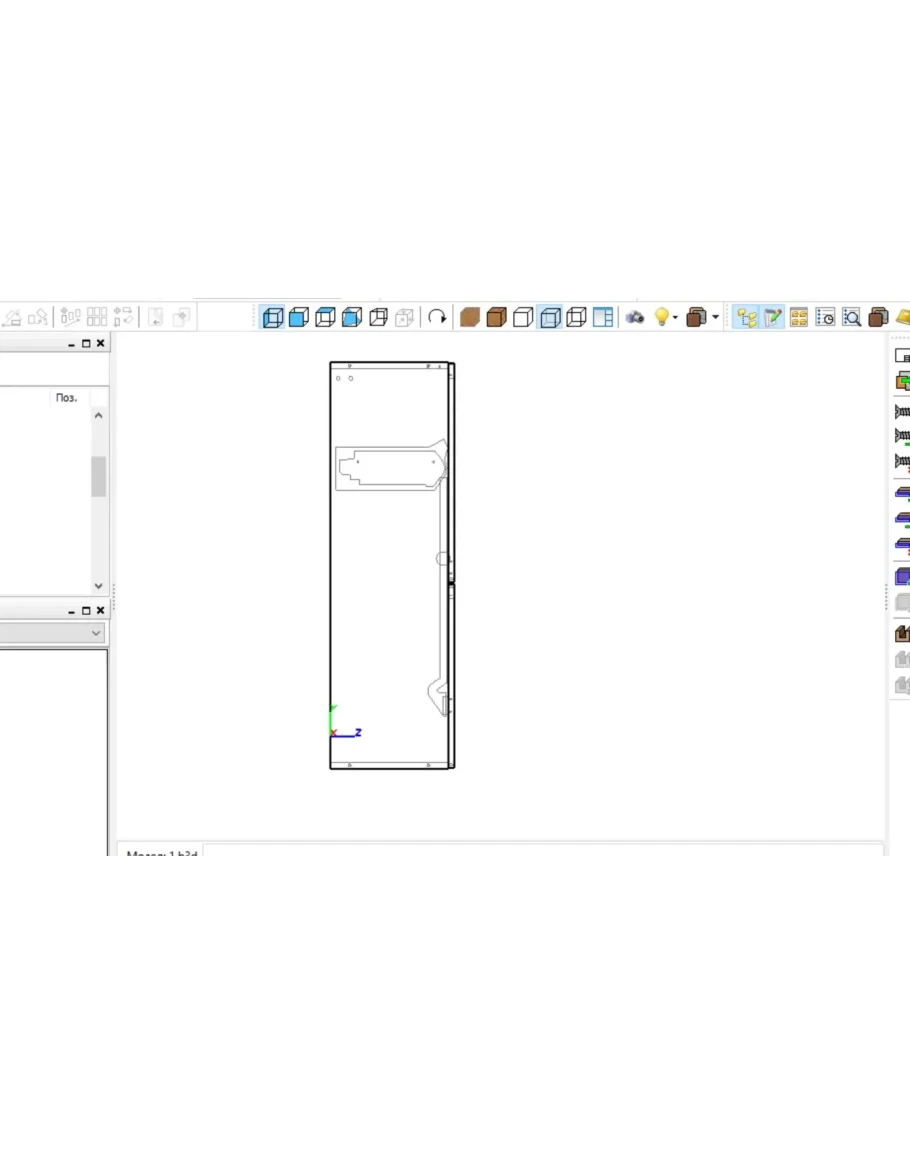Click the camera snapshot icon
The image size is (910, 1155).
pyautogui.click(x=635, y=318)
